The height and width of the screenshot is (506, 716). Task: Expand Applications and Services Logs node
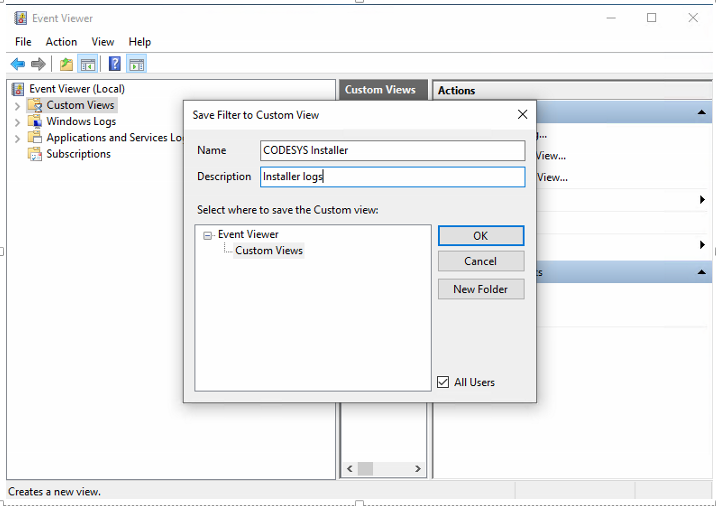[x=17, y=138]
